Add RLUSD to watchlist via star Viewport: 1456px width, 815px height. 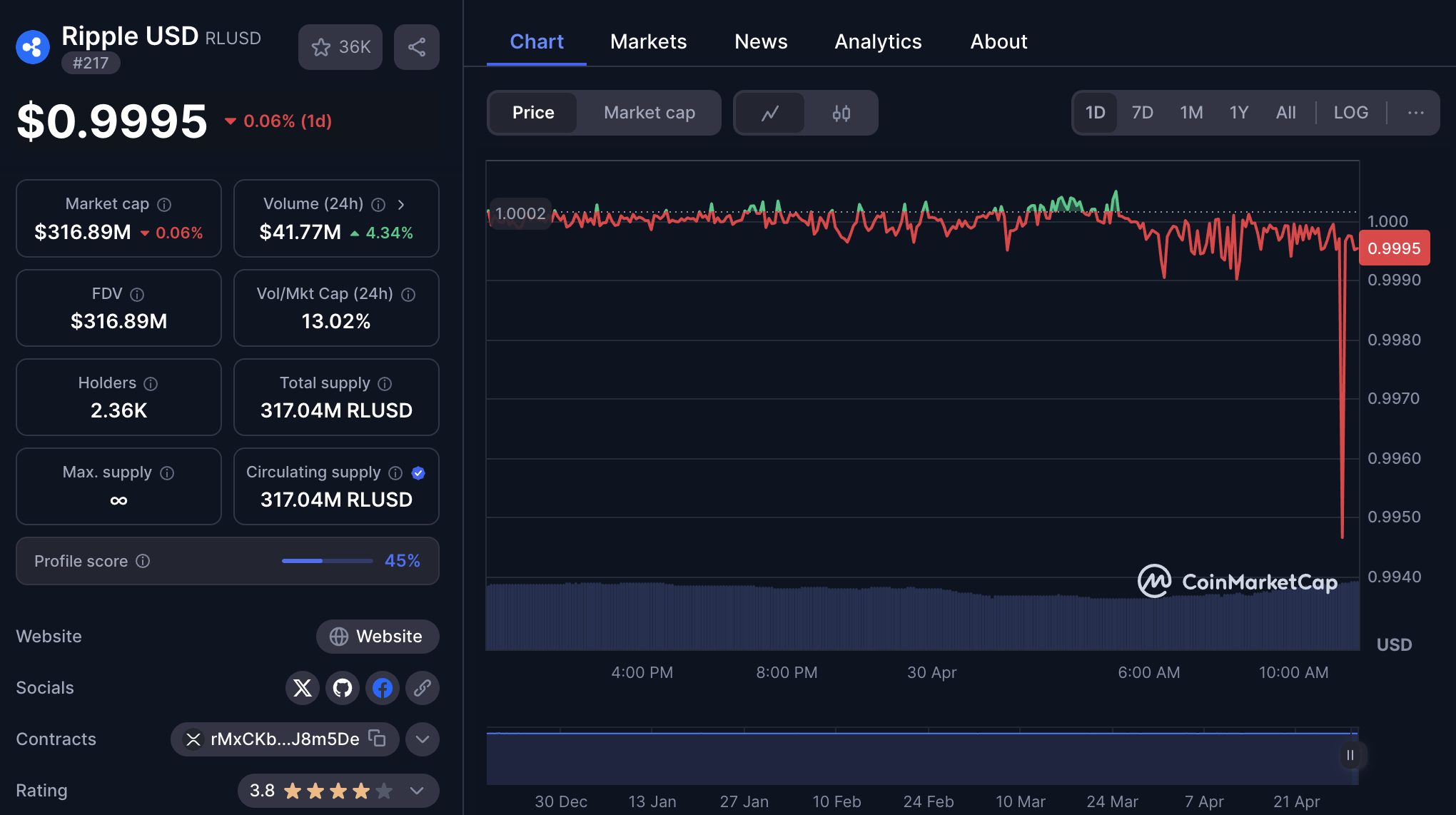(340, 47)
